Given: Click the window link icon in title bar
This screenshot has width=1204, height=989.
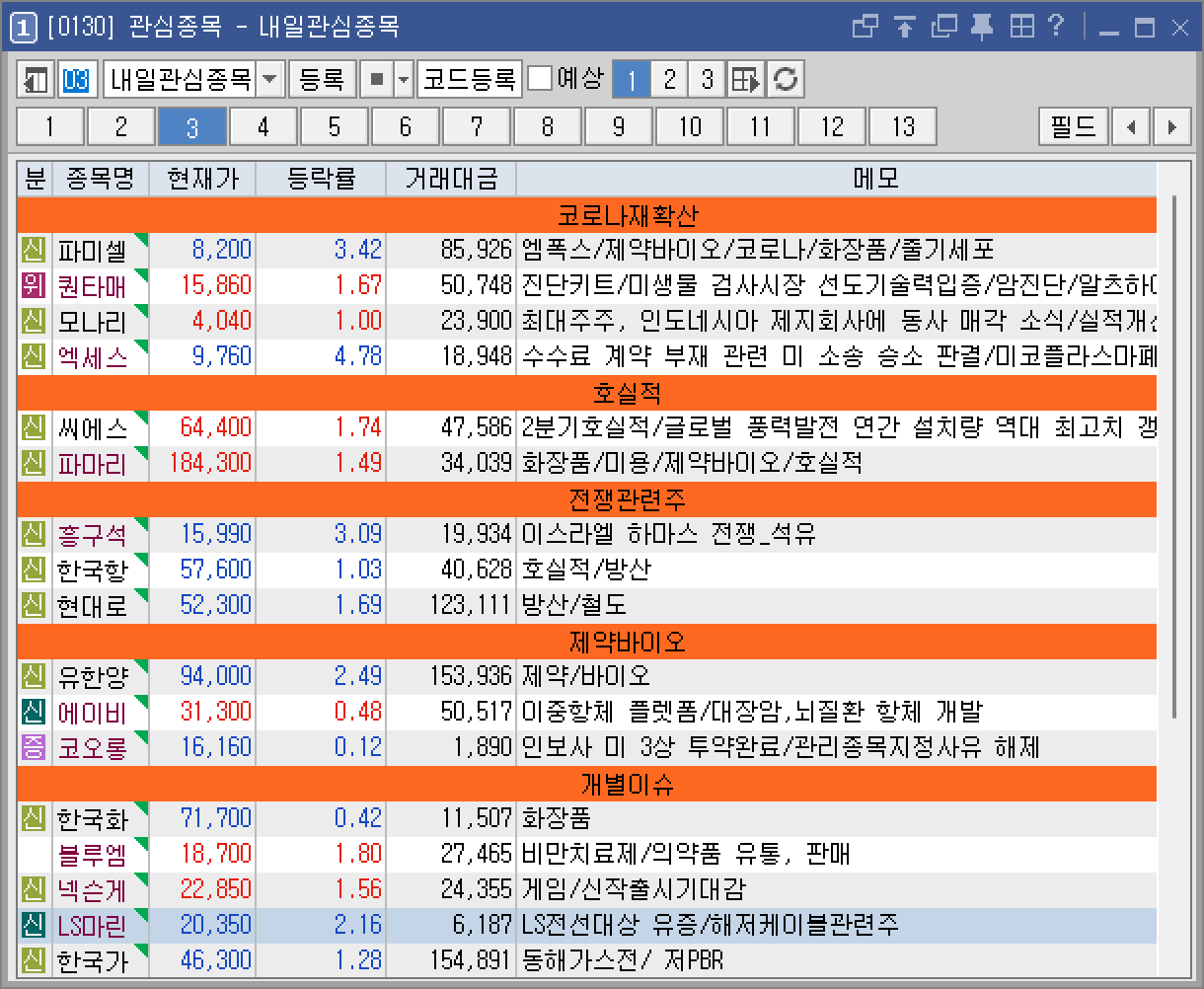Looking at the screenshot, I should tap(865, 27).
